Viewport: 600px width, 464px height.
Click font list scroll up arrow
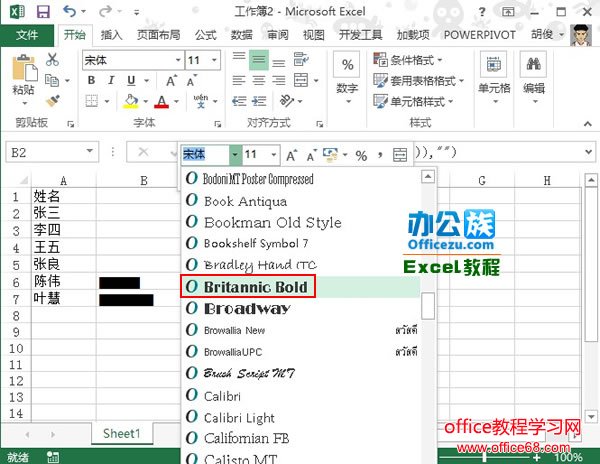point(428,177)
